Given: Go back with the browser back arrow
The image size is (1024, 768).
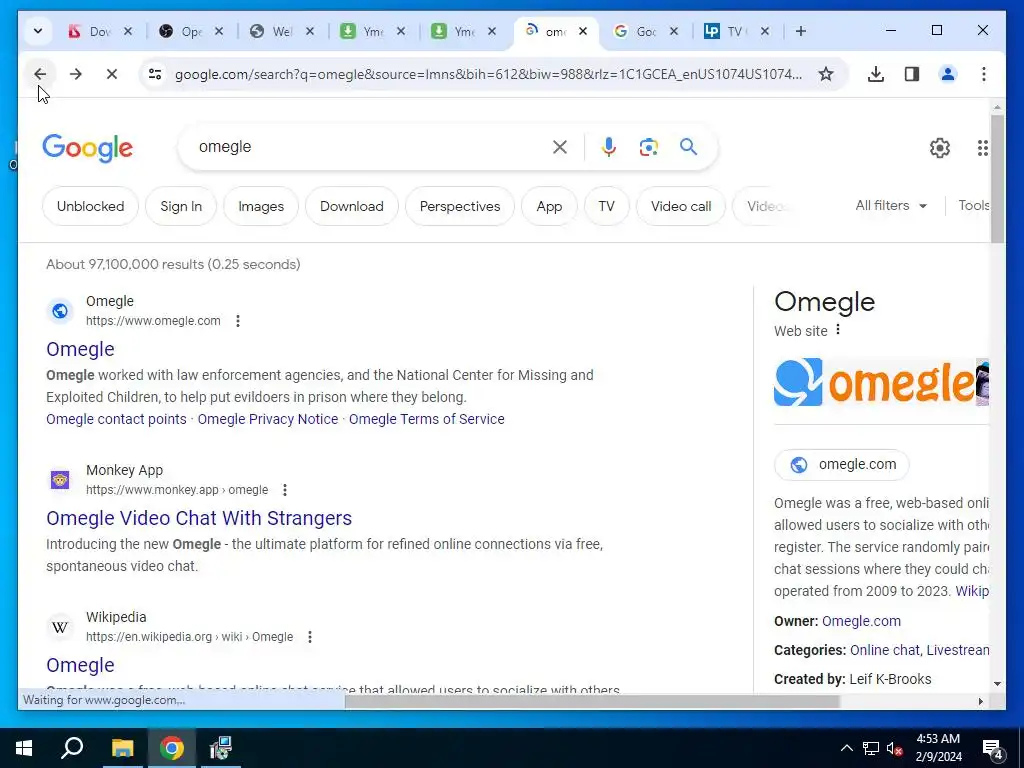Looking at the screenshot, I should 40,74.
